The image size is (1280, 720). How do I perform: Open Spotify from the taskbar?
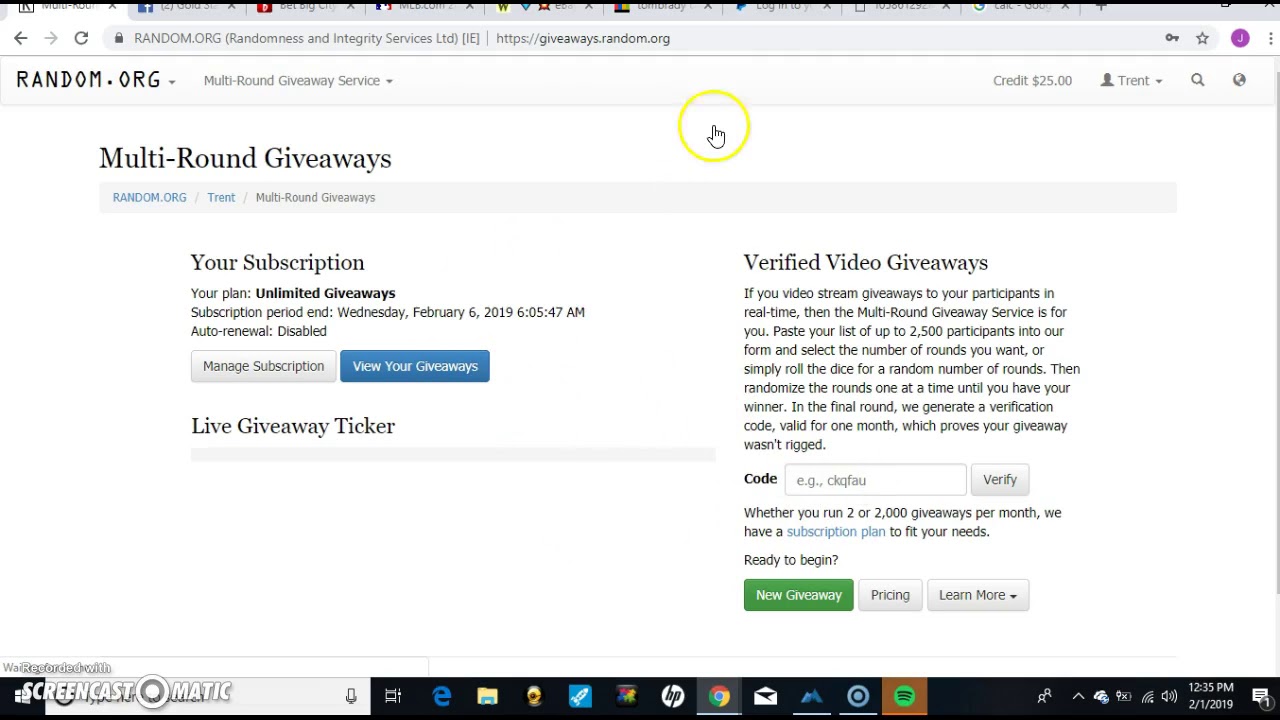pos(904,696)
